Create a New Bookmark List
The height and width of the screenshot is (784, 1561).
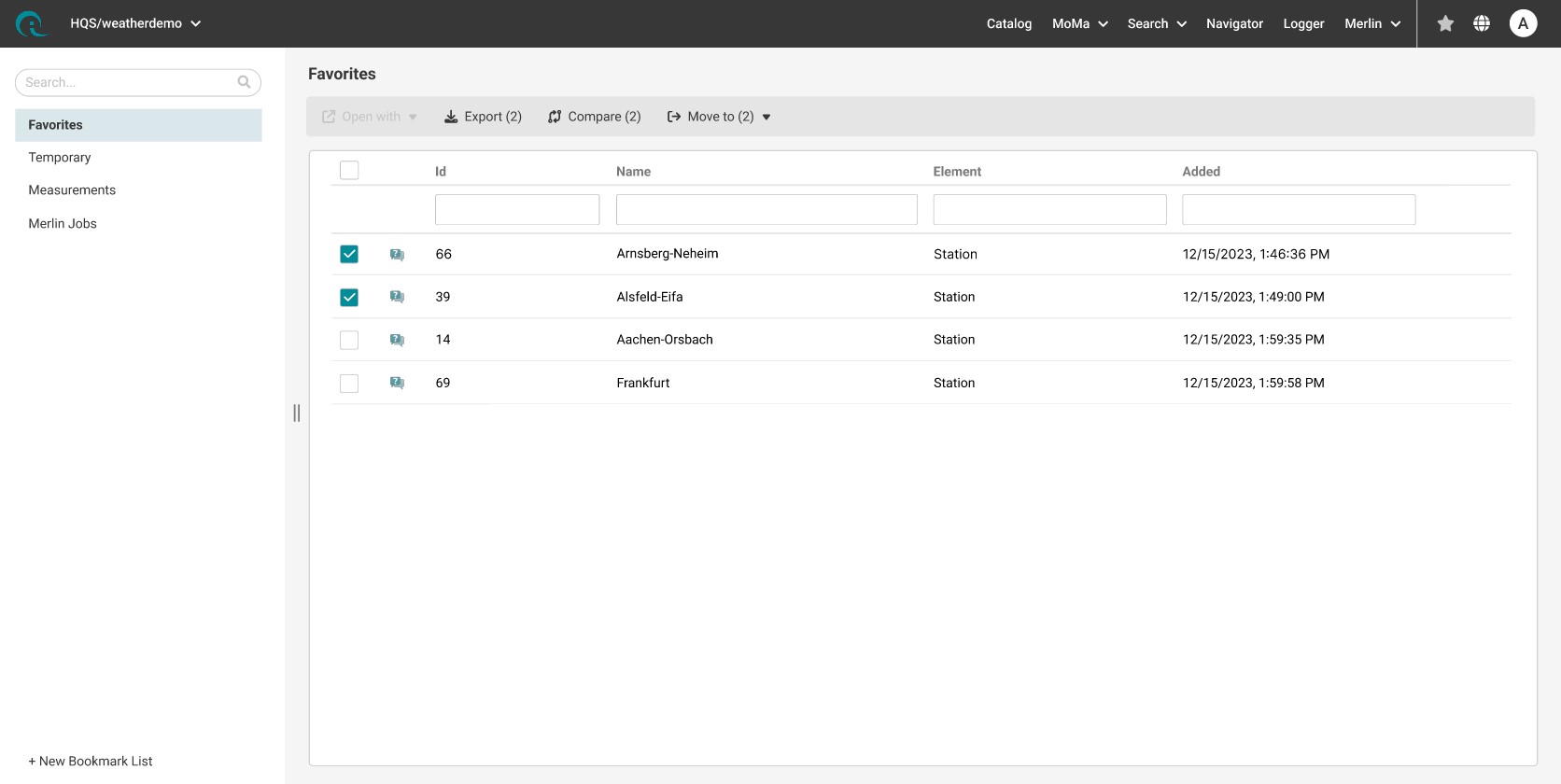tap(91, 761)
